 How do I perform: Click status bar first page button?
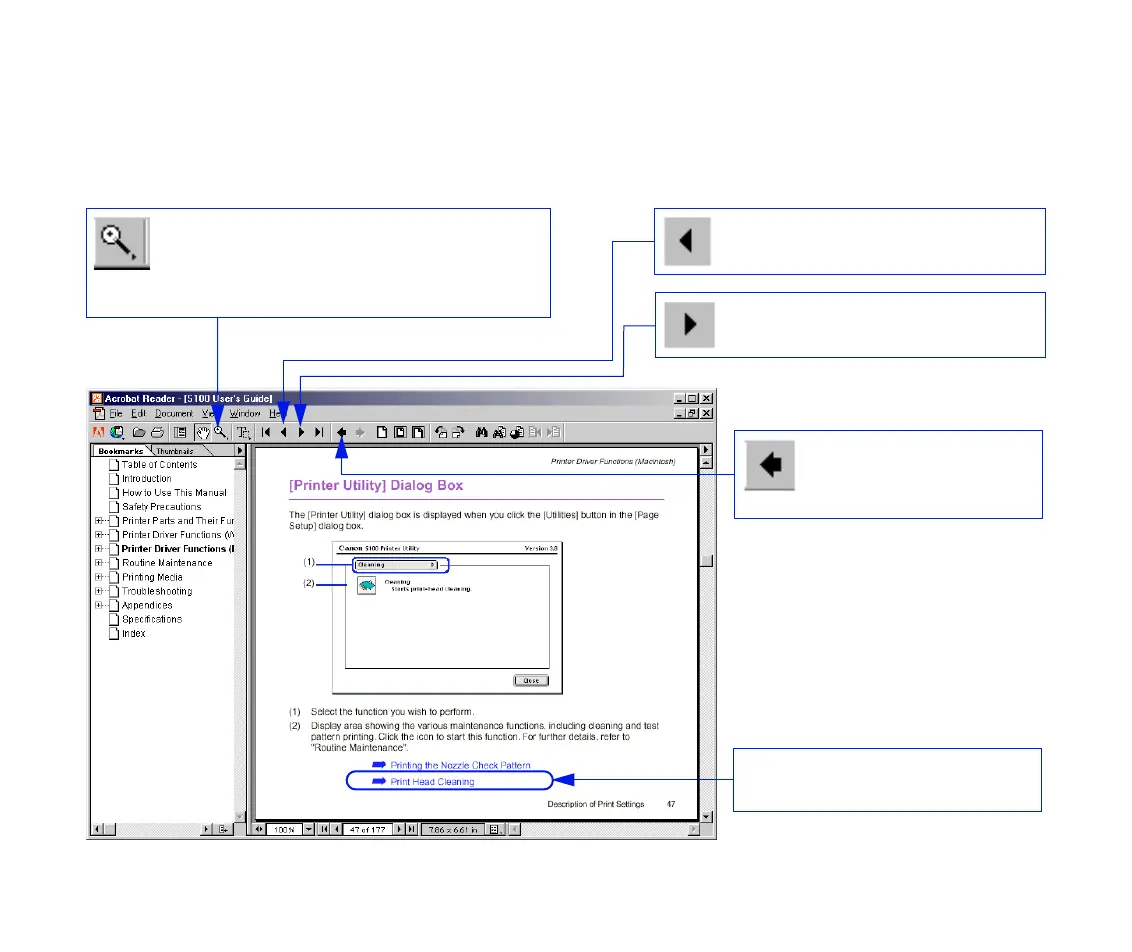(324, 829)
